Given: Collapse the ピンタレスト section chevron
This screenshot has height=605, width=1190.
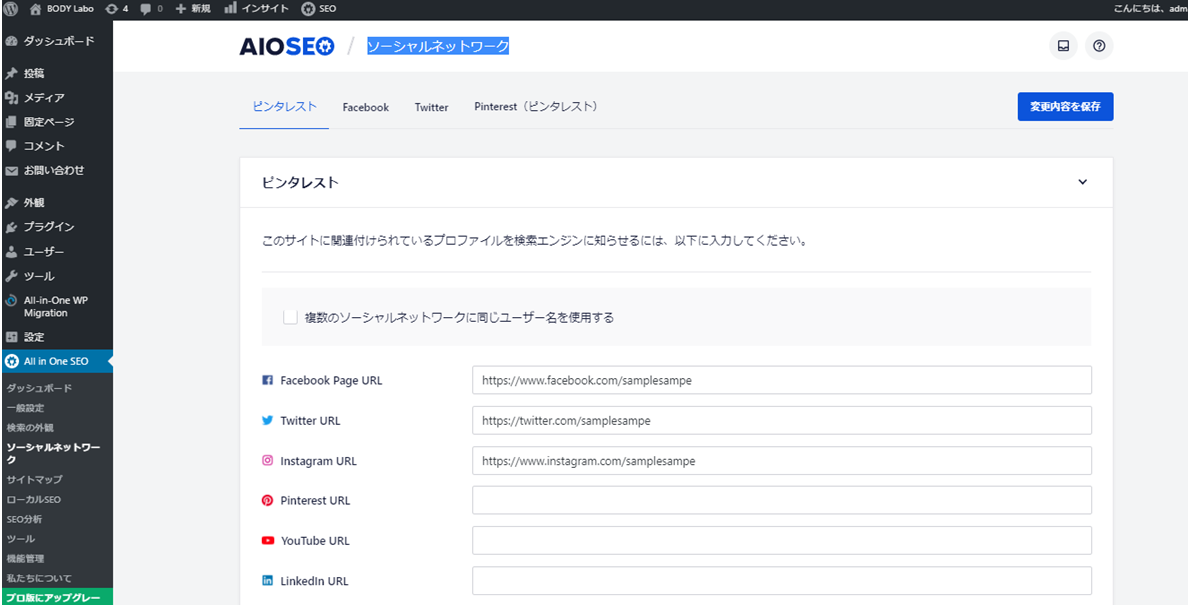Looking at the screenshot, I should click(x=1082, y=182).
